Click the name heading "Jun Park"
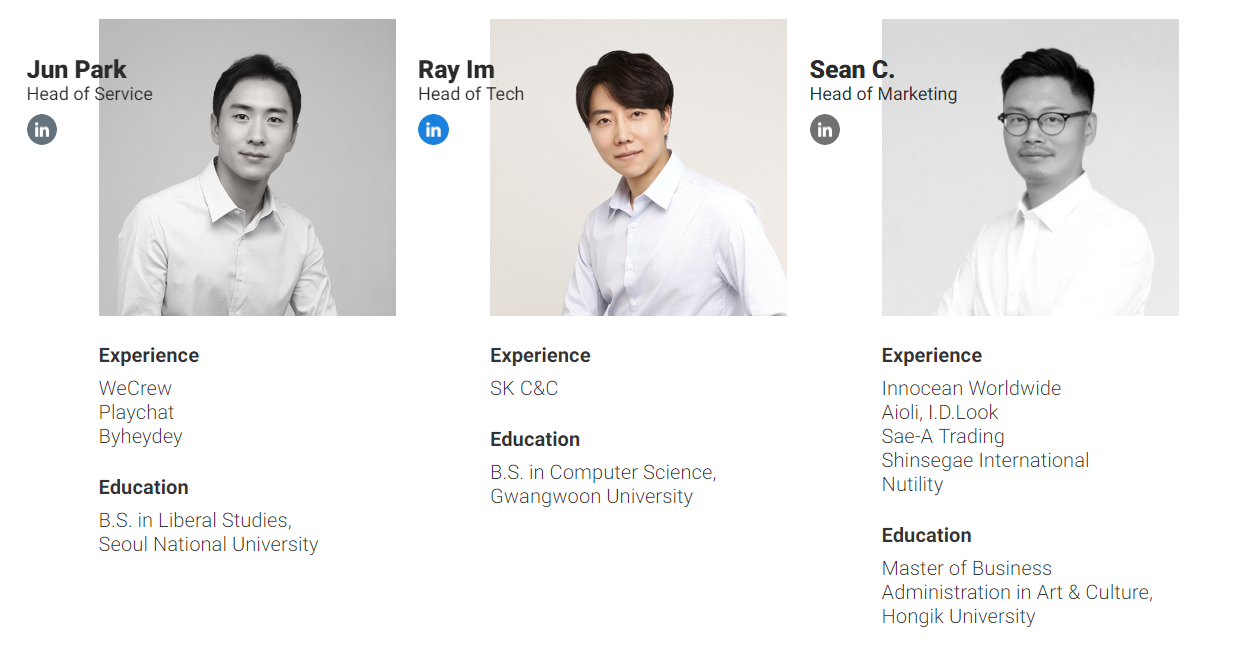Screen dimensions: 1251x669 [x=77, y=69]
